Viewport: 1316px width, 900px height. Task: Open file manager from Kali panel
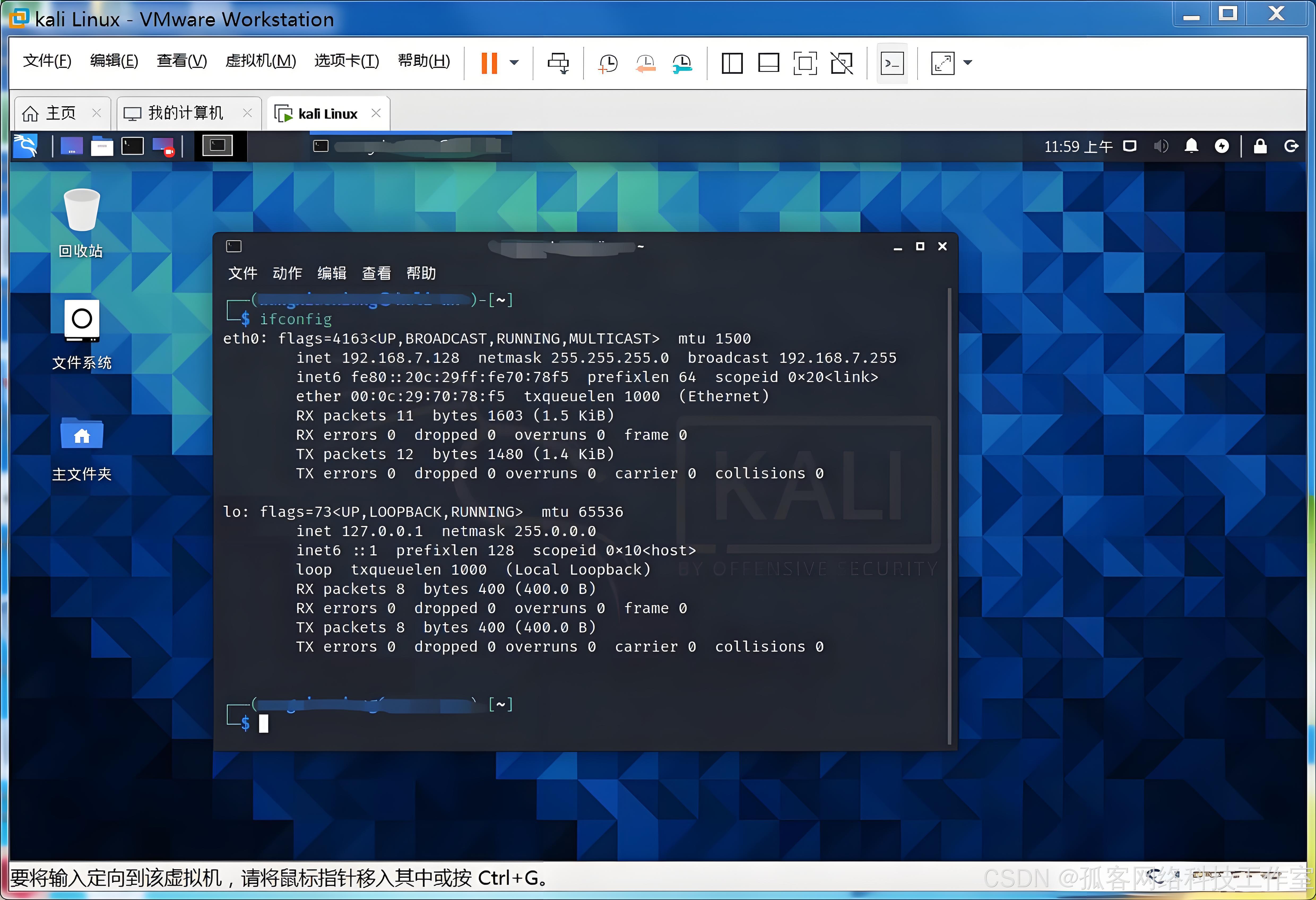[102, 146]
